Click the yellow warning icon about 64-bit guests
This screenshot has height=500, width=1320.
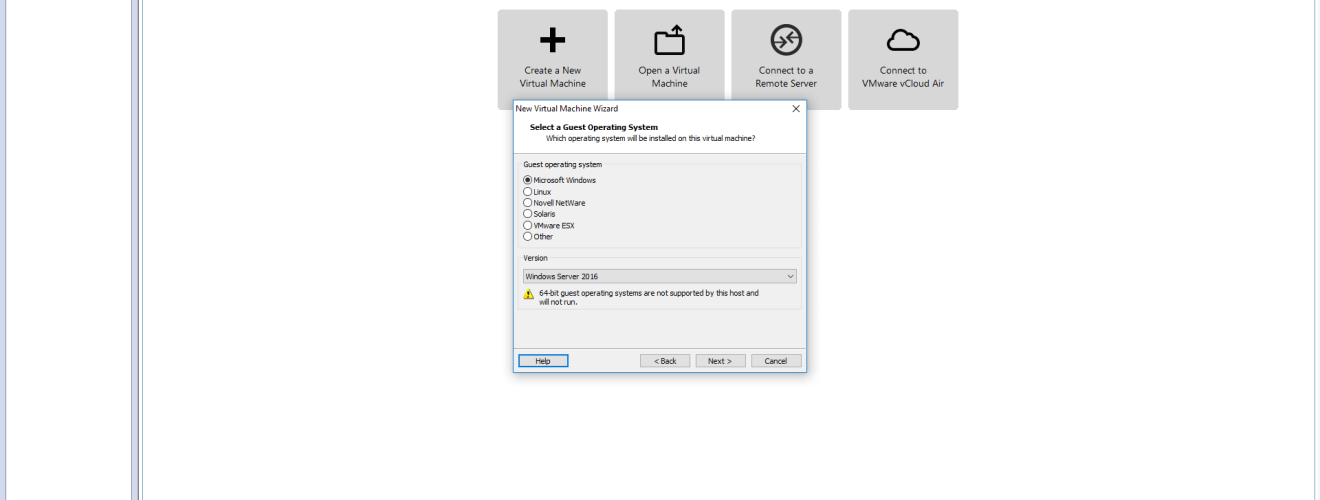(529, 294)
